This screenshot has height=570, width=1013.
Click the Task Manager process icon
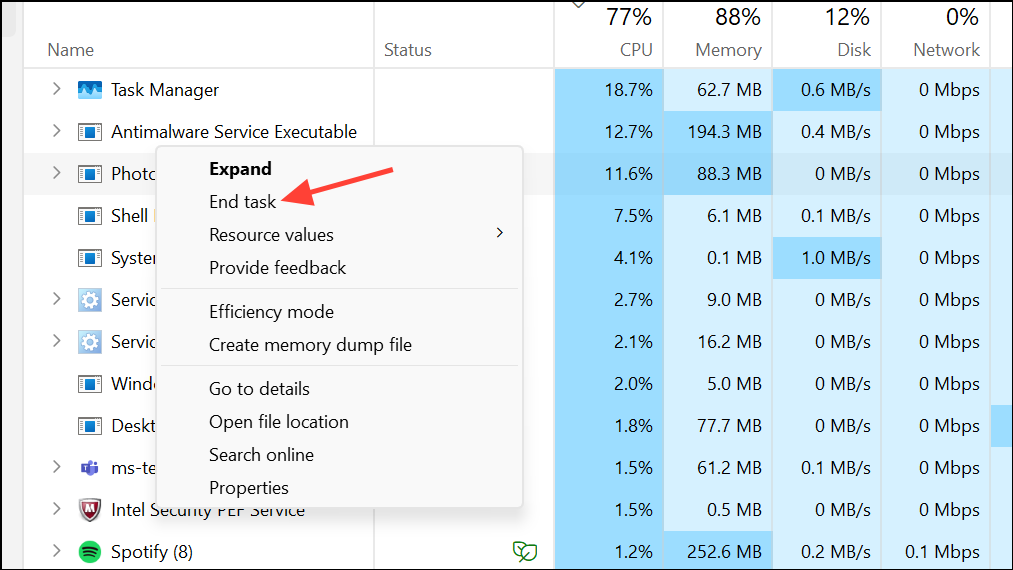coord(90,90)
